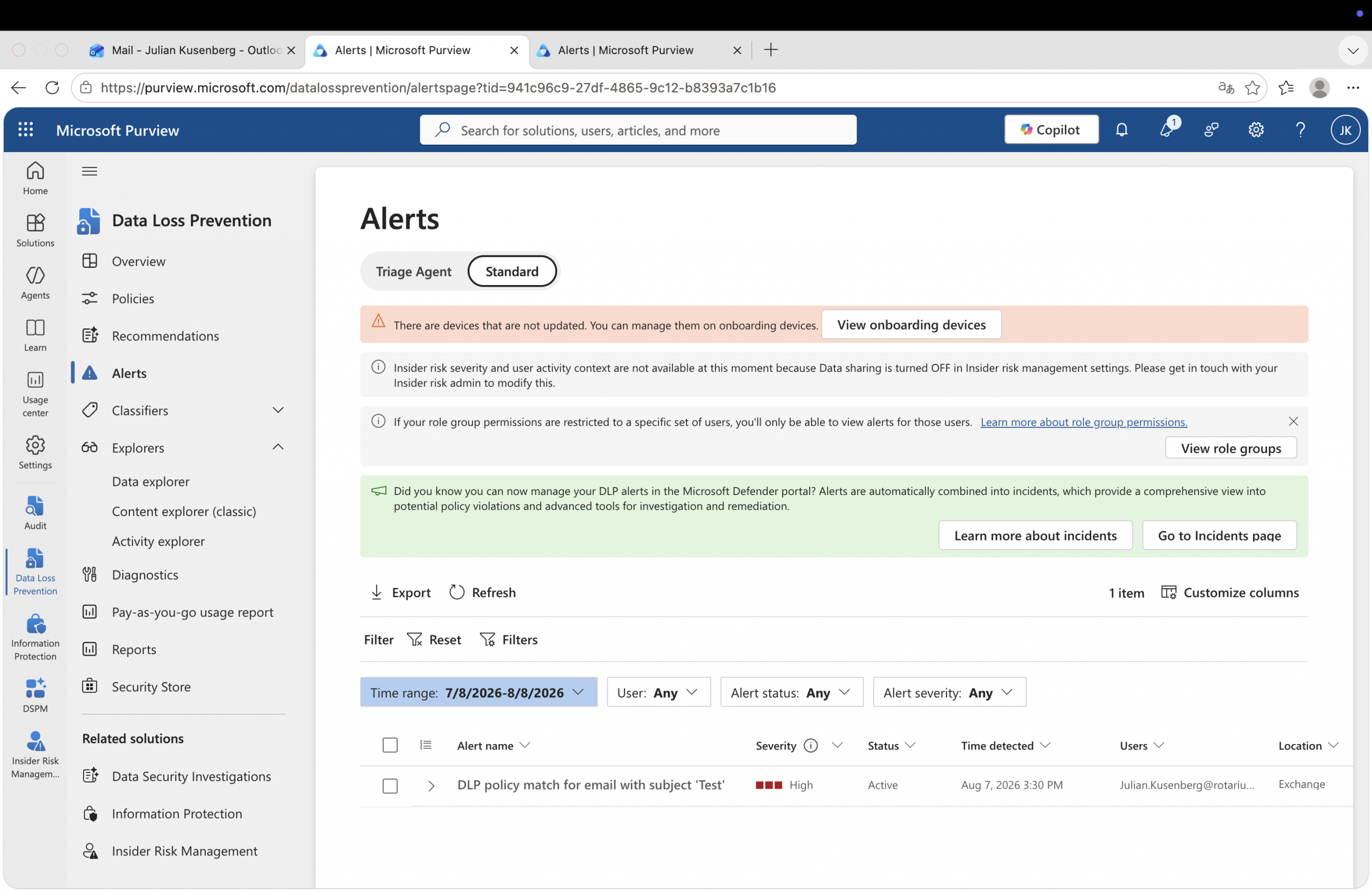1372x892 pixels.
Task: Open DSPM in left rail
Action: [x=35, y=696]
